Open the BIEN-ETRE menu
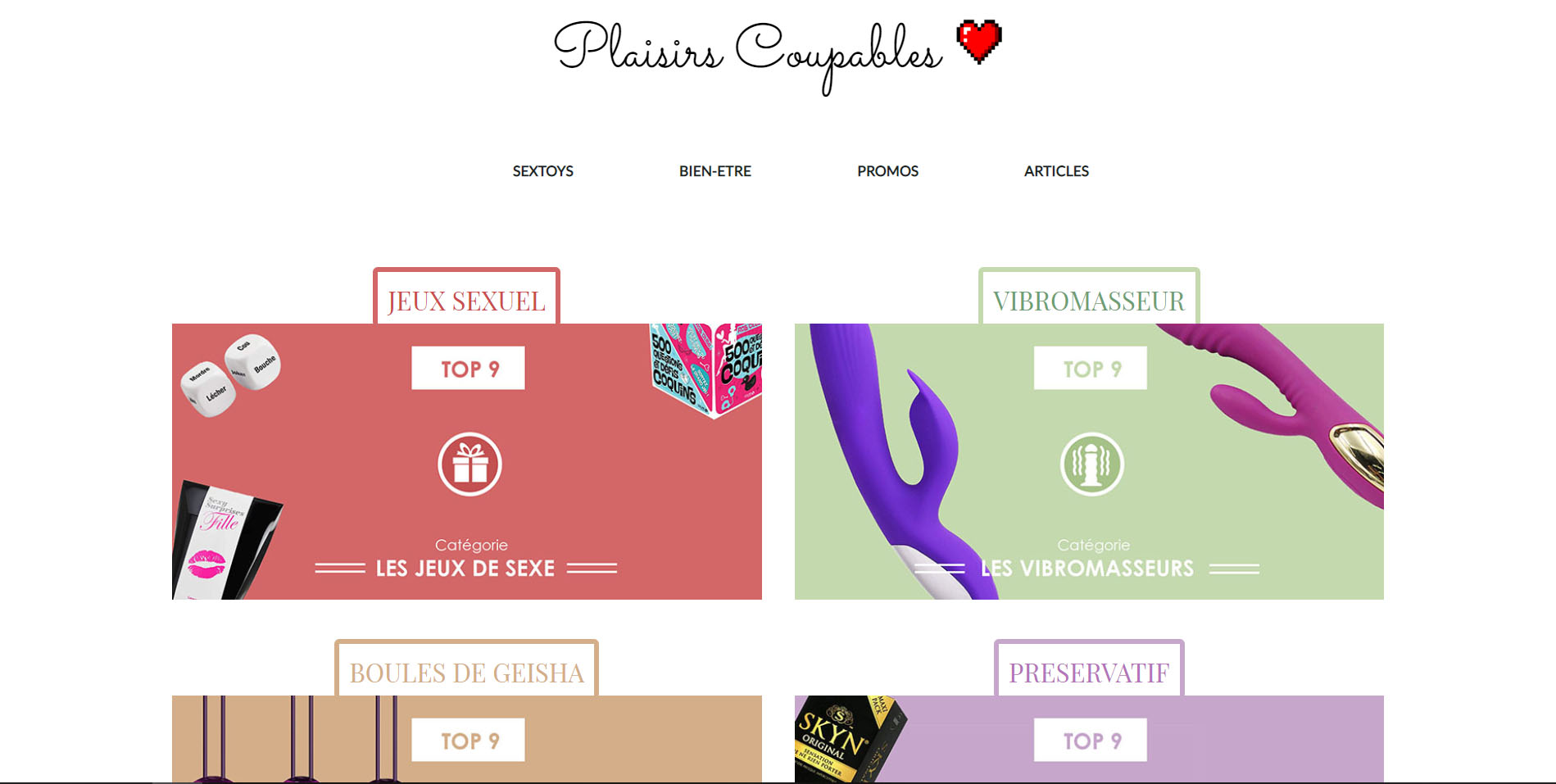Image resolution: width=1556 pixels, height=784 pixels. 715,171
